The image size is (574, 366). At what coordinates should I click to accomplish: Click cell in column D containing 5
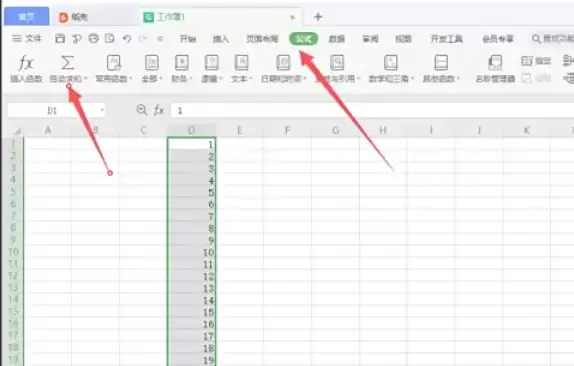point(192,192)
